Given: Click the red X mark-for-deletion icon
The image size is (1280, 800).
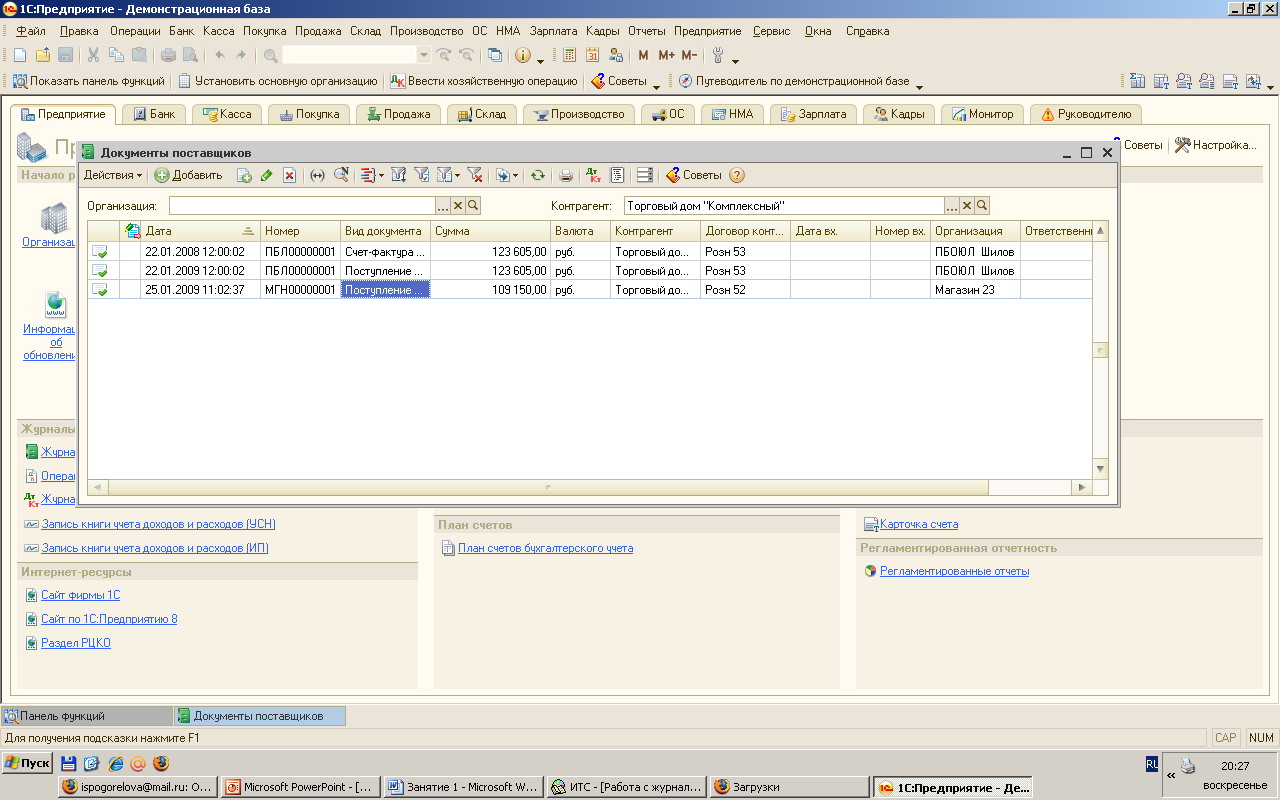Looking at the screenshot, I should pyautogui.click(x=289, y=175).
